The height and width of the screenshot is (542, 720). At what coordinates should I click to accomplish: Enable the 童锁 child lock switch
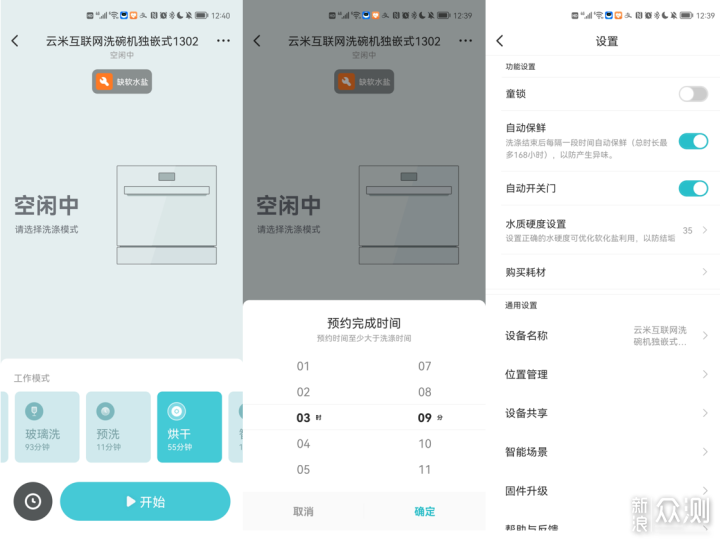[x=693, y=94]
